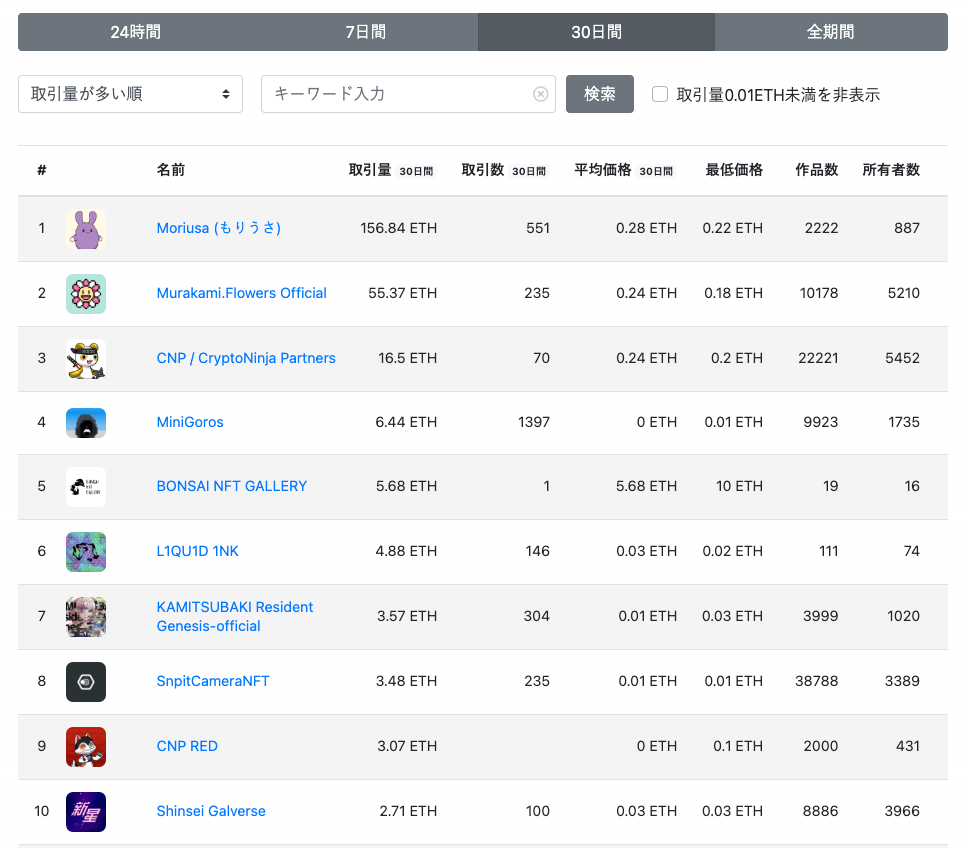
Task: Open the CNP / CryptoNinja Partners link
Action: tap(246, 358)
